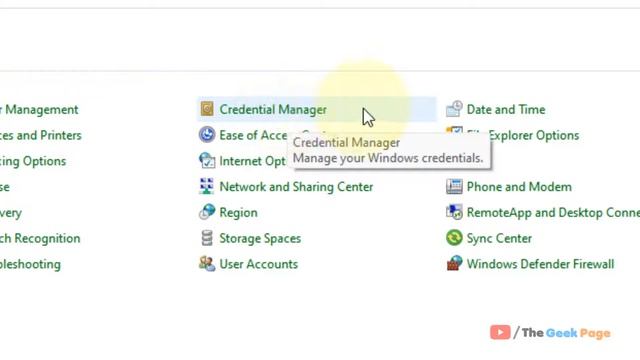This screenshot has width=640, height=360.
Task: Open the User Accounts link
Action: point(259,264)
